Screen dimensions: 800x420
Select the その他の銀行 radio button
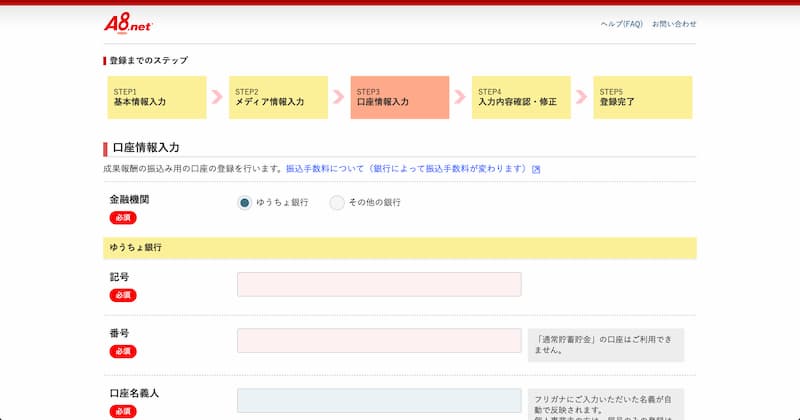[x=337, y=203]
